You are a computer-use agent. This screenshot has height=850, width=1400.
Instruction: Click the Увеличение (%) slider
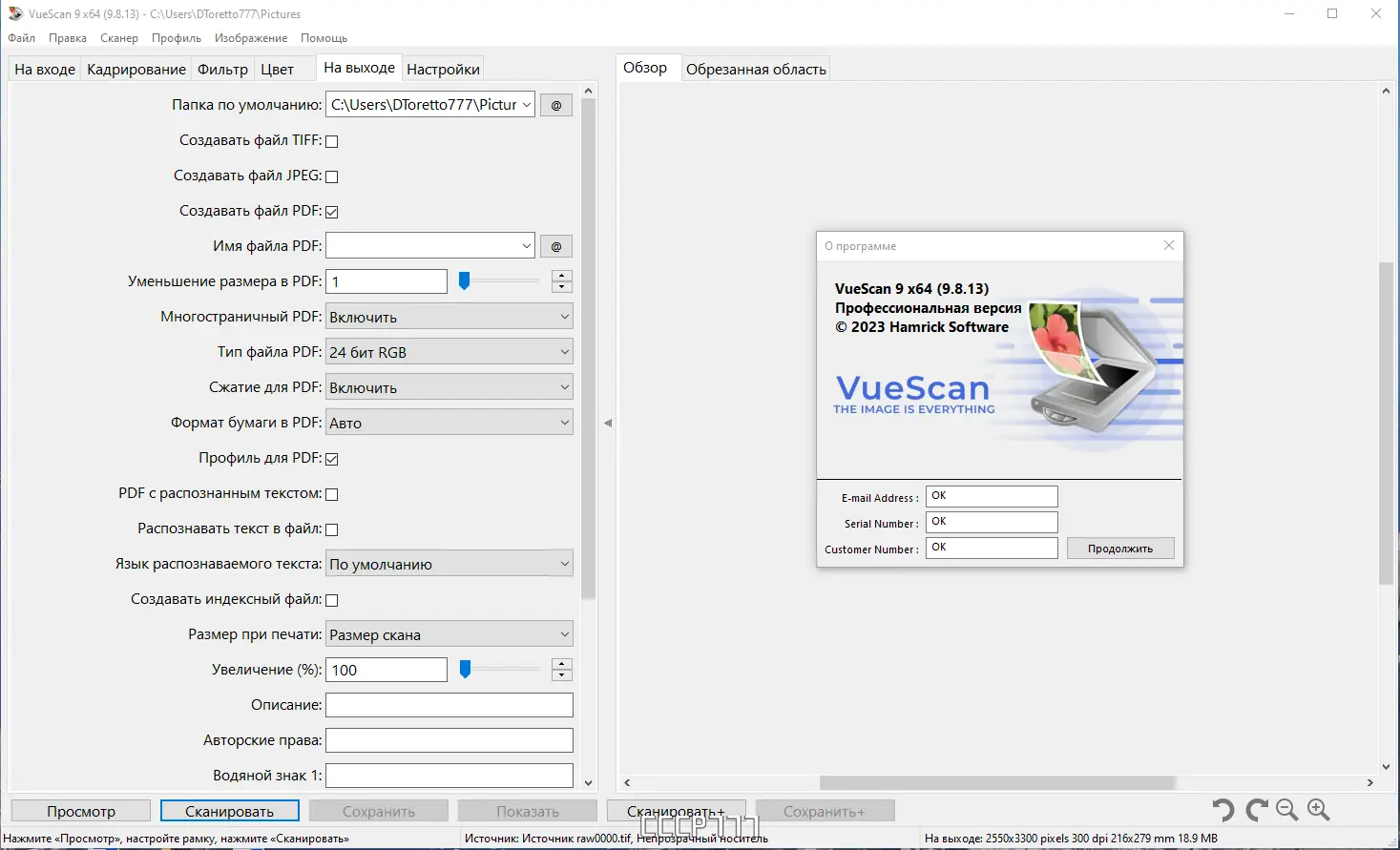click(x=498, y=670)
